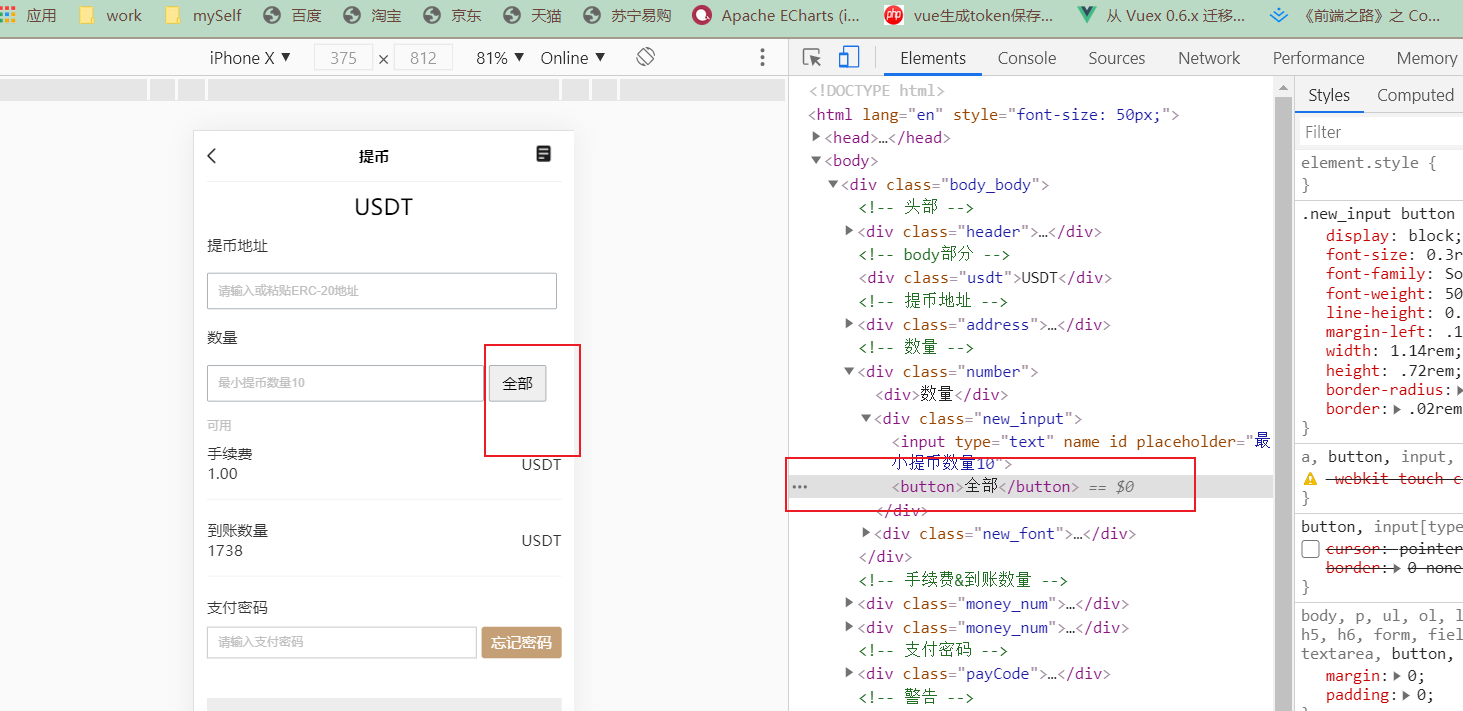Switch to the Performance tab

(1318, 58)
